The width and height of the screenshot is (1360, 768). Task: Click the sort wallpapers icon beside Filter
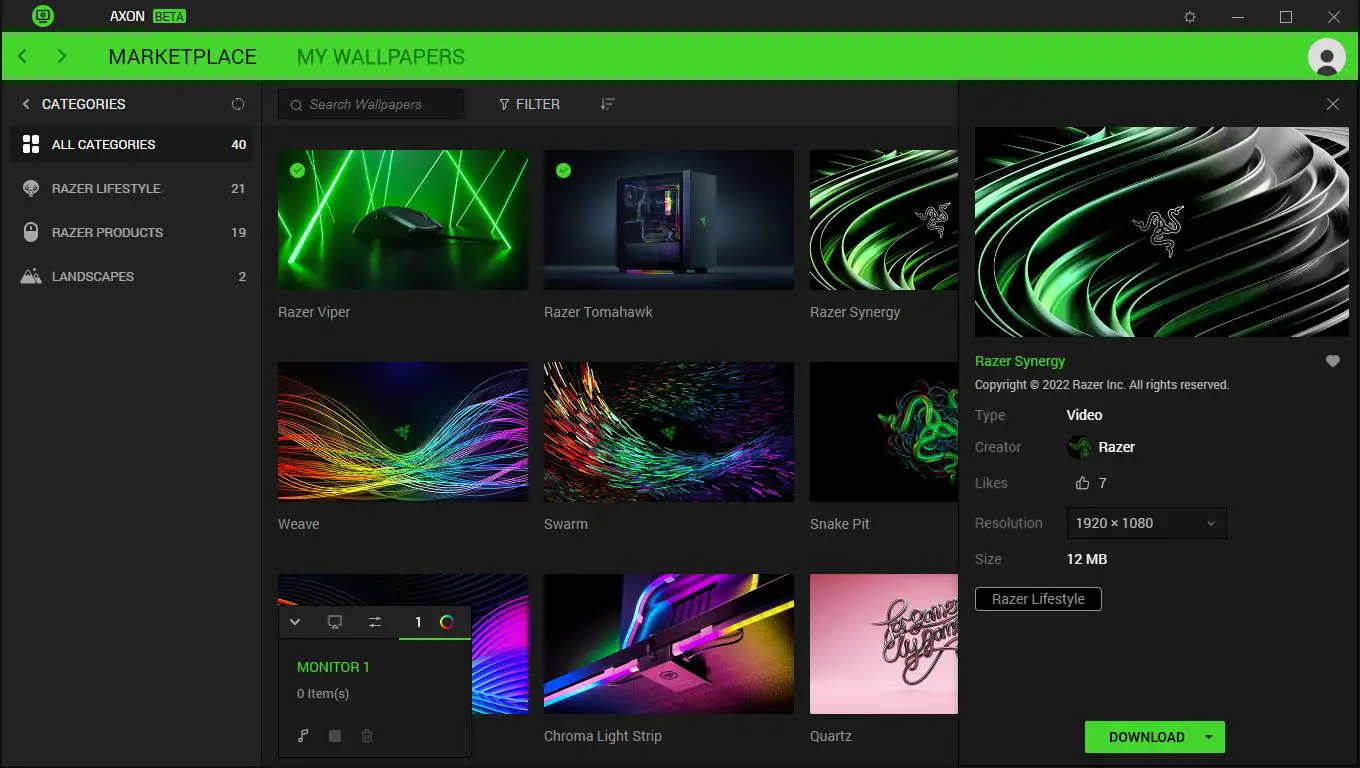(x=607, y=103)
